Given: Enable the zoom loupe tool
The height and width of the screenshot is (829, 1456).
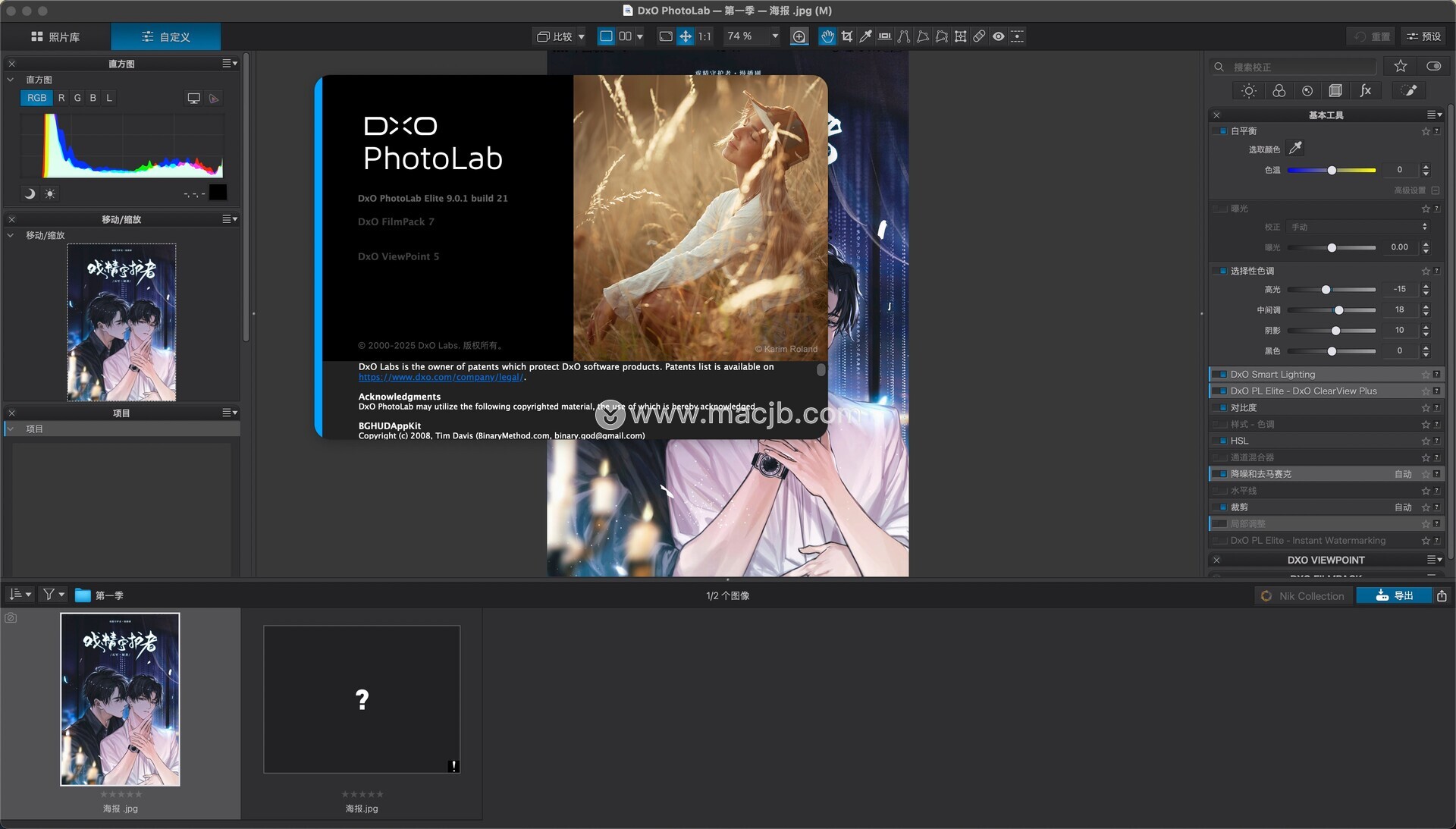Looking at the screenshot, I should tap(799, 36).
